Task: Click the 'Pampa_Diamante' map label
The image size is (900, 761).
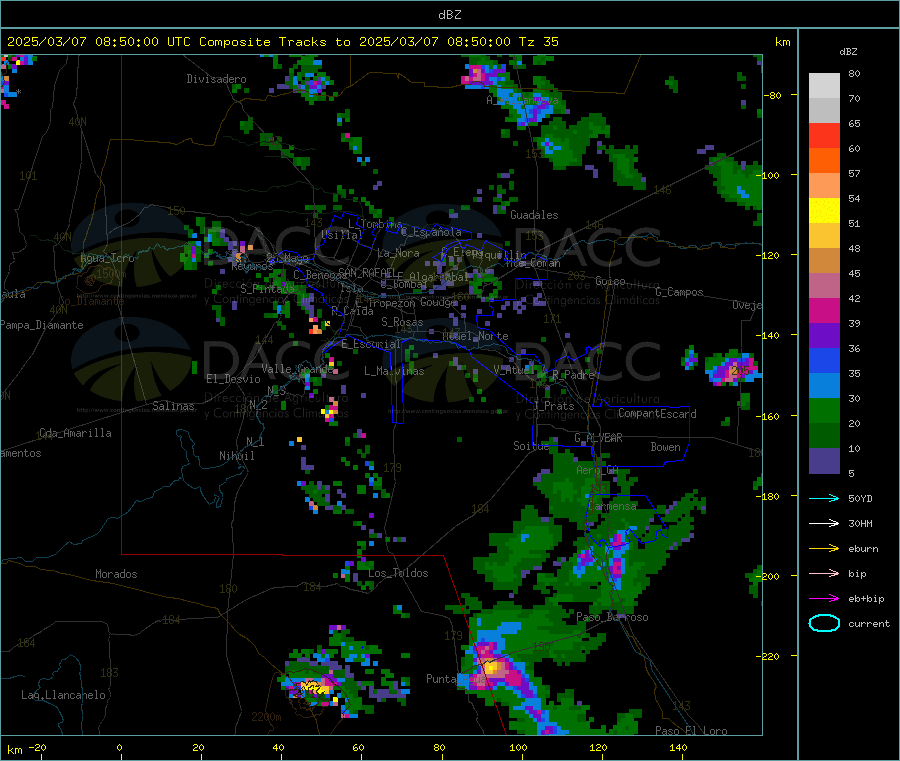Action: [42, 325]
